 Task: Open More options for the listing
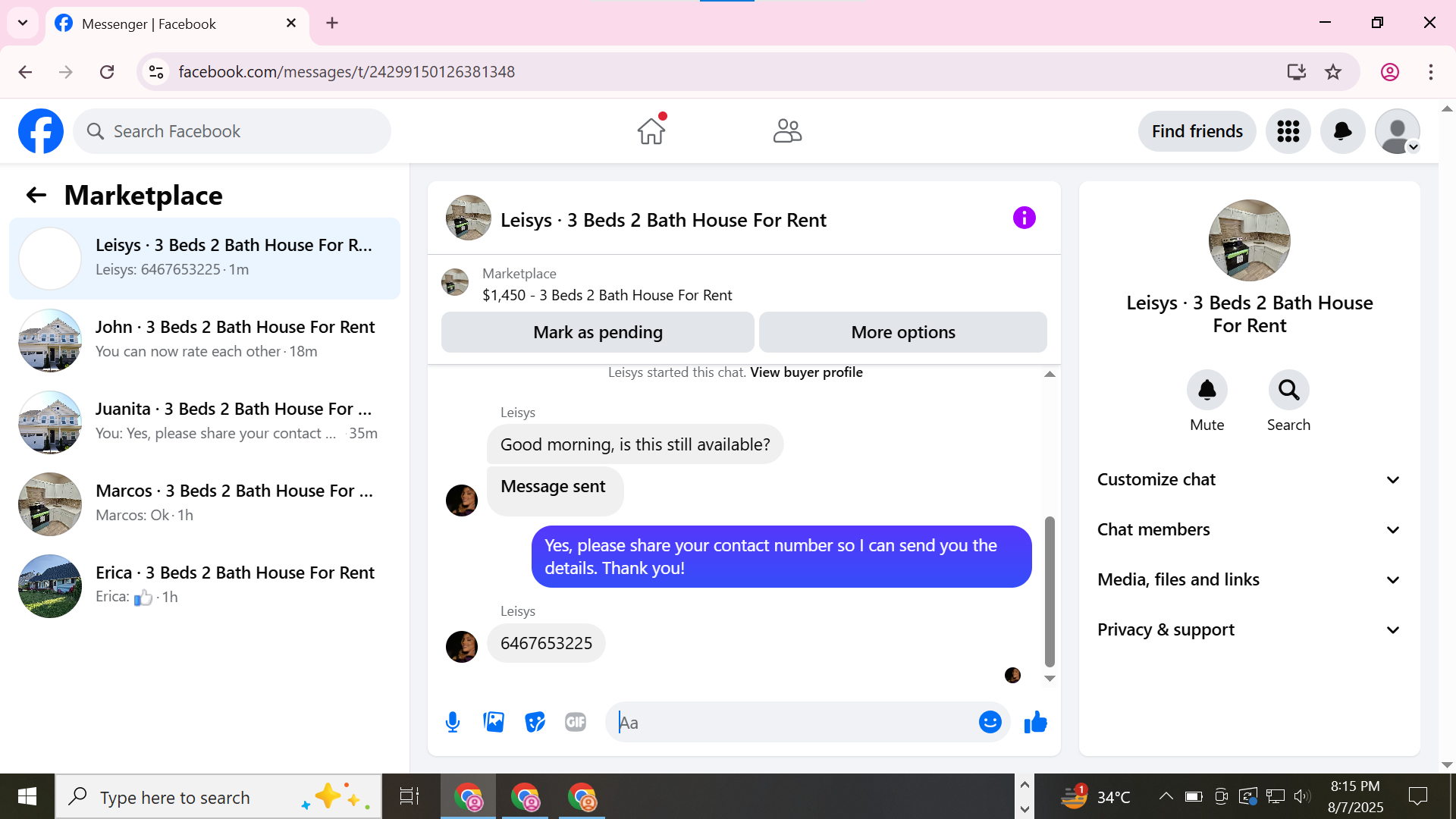point(903,332)
